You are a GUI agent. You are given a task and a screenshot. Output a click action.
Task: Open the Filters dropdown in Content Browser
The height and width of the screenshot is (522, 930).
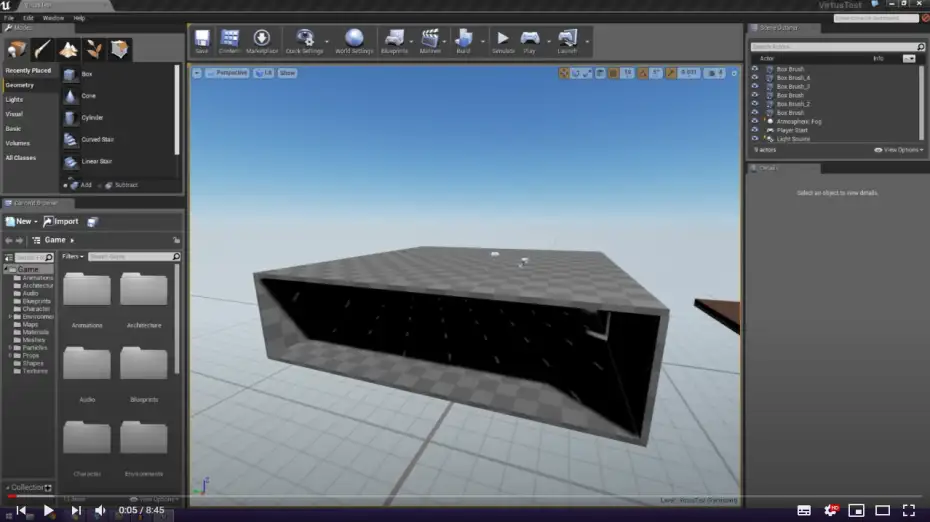click(73, 257)
